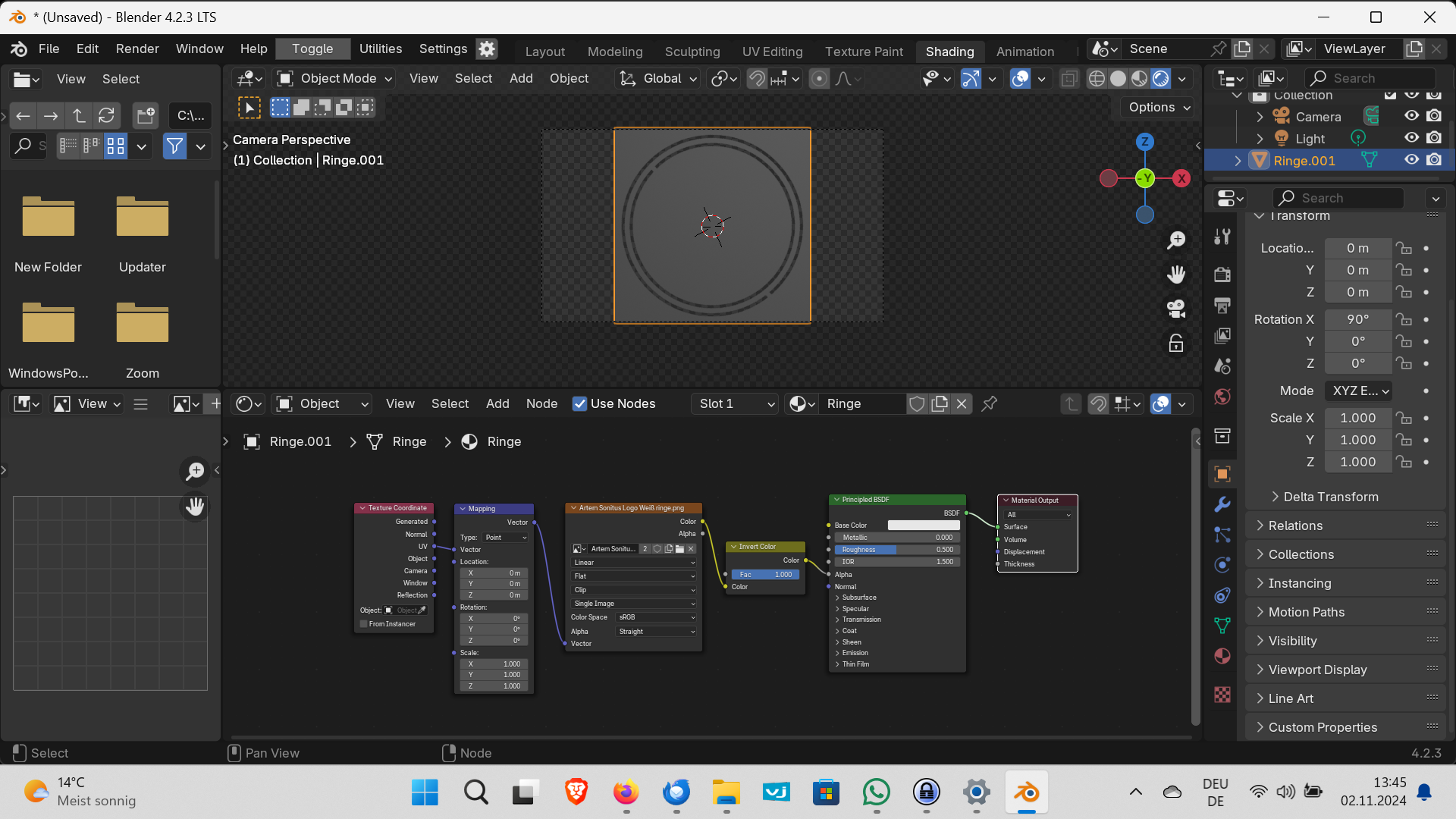Click the pan hand icon in viewport

(1176, 275)
